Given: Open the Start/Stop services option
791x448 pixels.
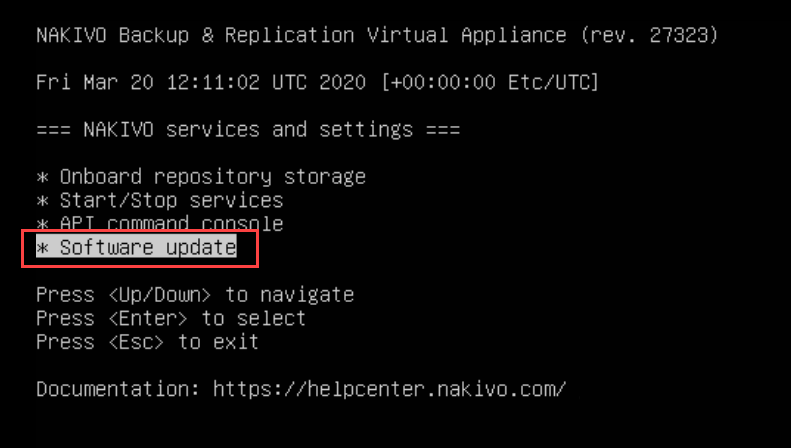Looking at the screenshot, I should 171,201.
